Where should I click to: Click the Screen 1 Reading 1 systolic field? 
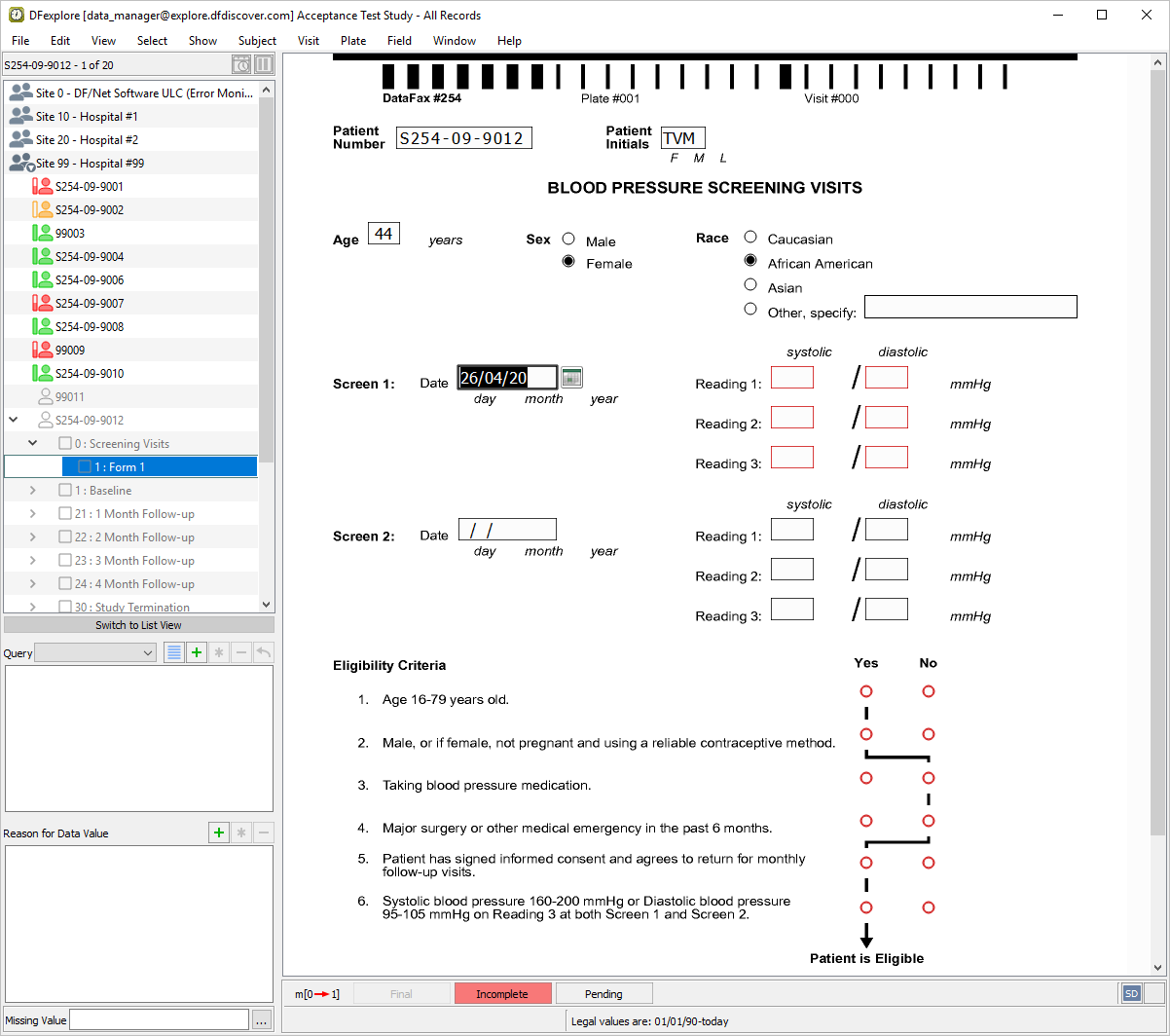pyautogui.click(x=792, y=378)
